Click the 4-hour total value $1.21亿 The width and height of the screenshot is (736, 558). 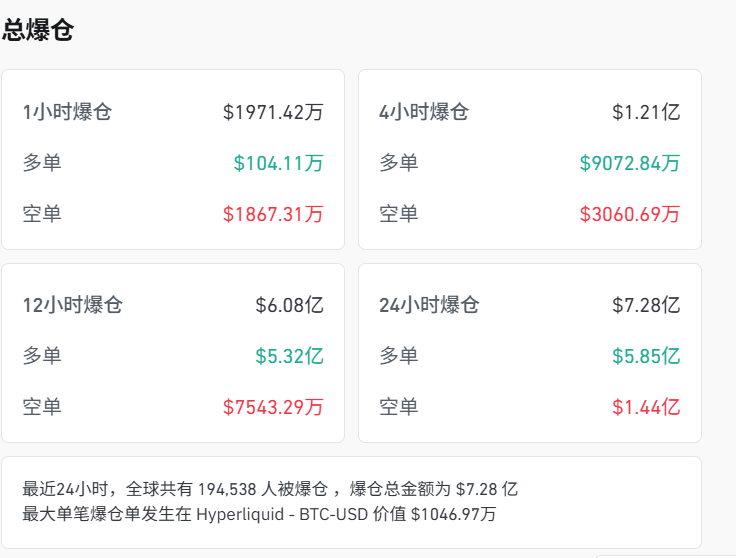coord(646,112)
